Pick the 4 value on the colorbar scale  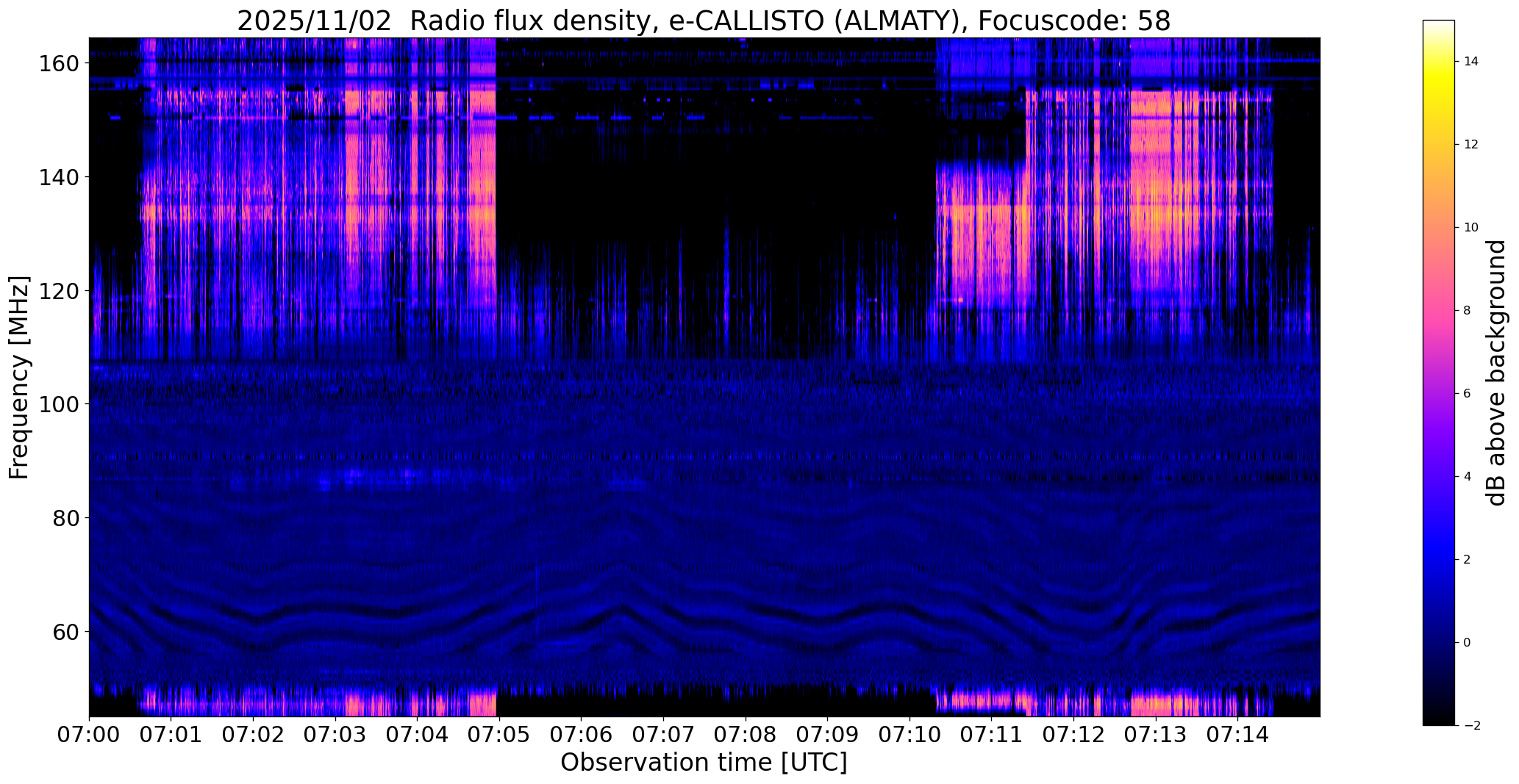pos(1467,477)
